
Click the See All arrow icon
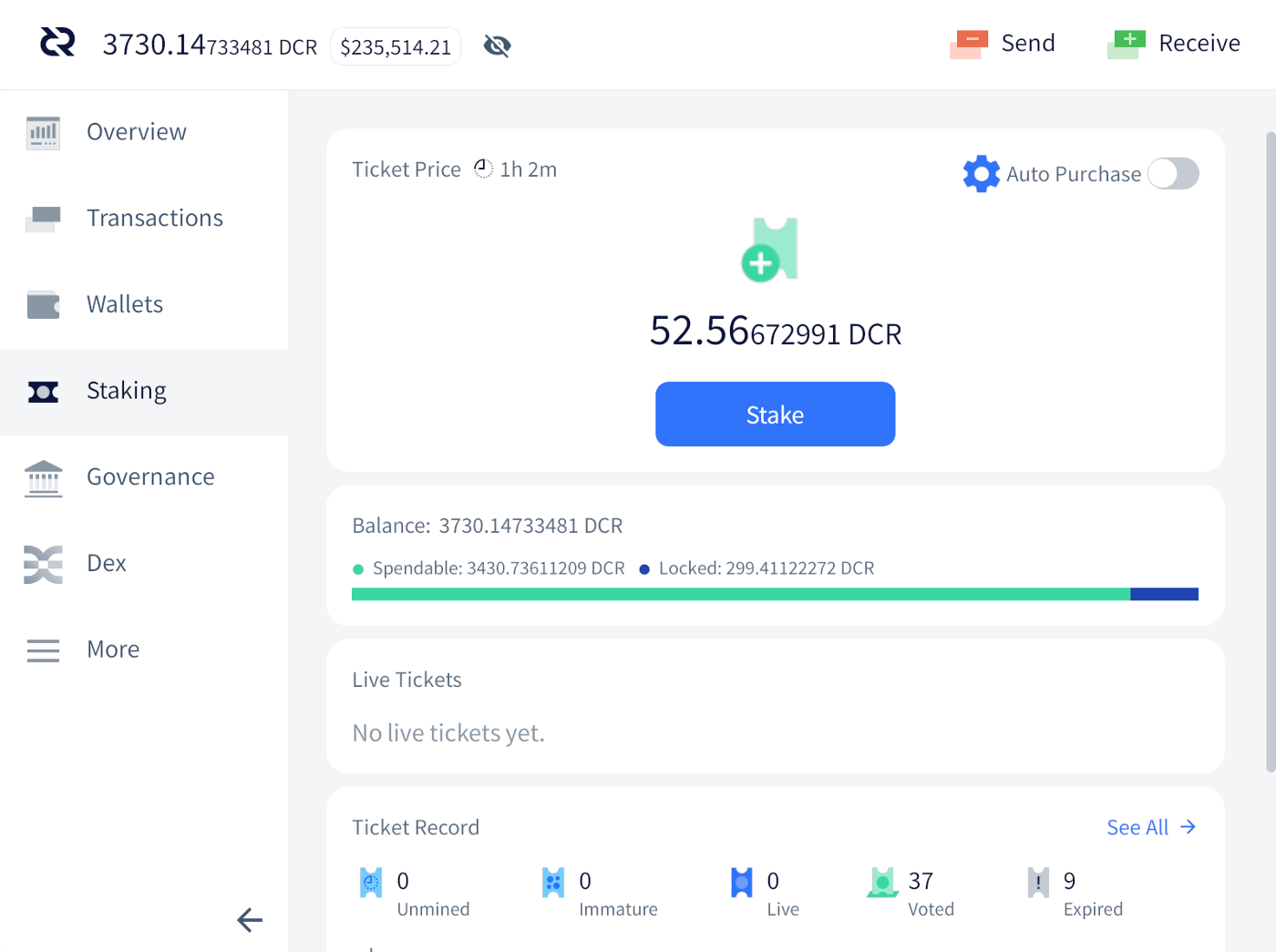pos(1188,826)
